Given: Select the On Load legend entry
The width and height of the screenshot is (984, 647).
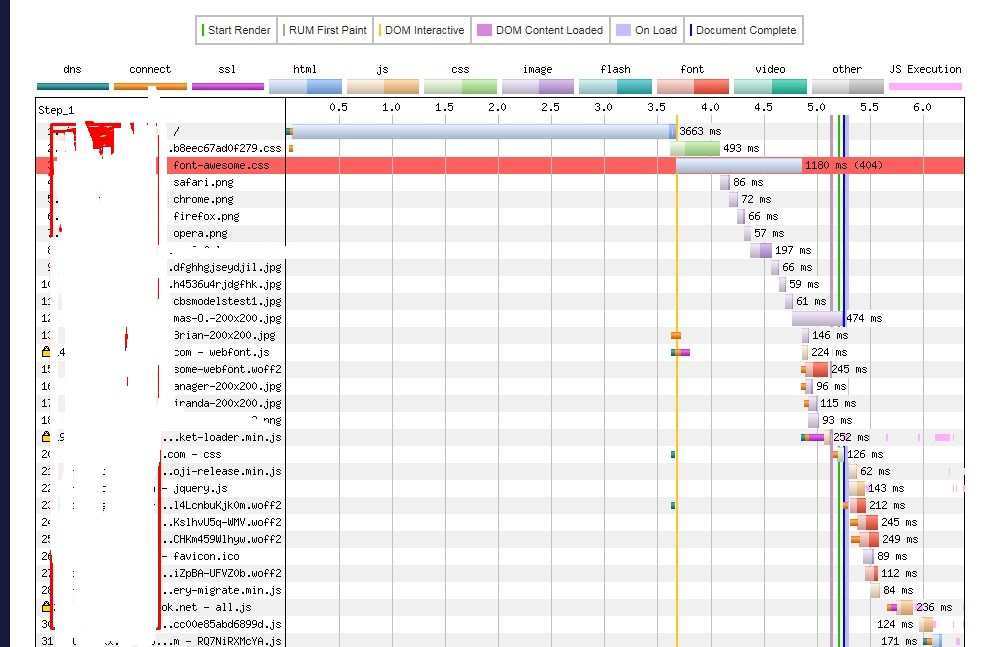Looking at the screenshot, I should pyautogui.click(x=647, y=30).
